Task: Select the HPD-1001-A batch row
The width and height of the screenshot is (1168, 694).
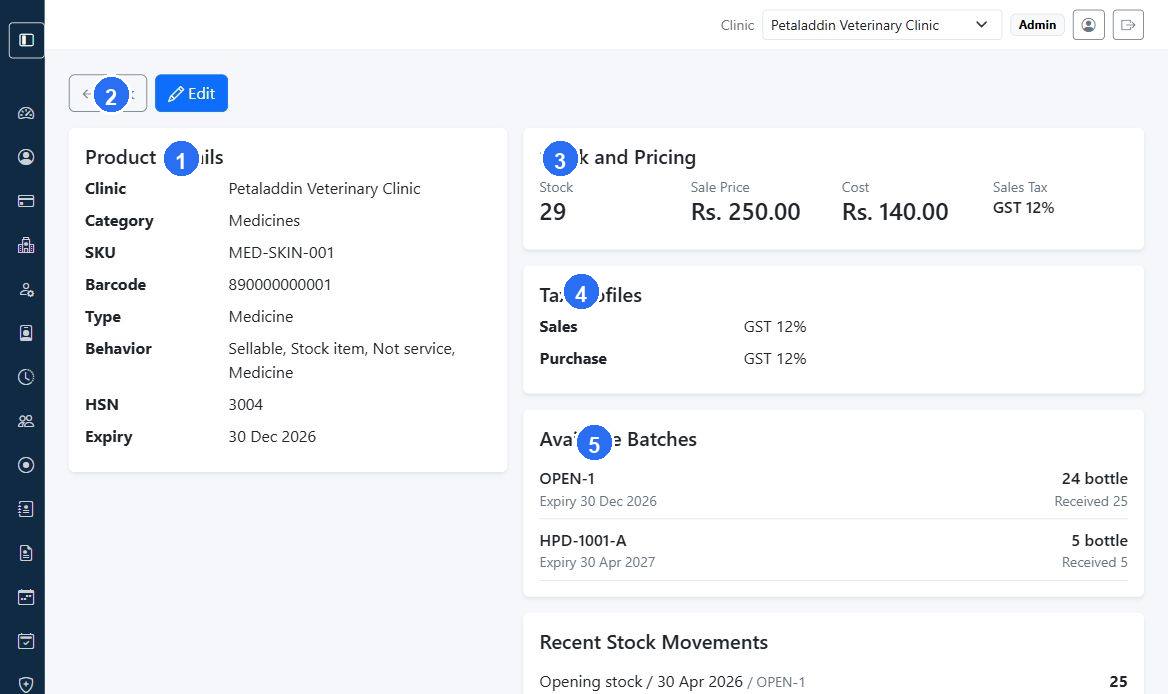Action: click(x=834, y=551)
